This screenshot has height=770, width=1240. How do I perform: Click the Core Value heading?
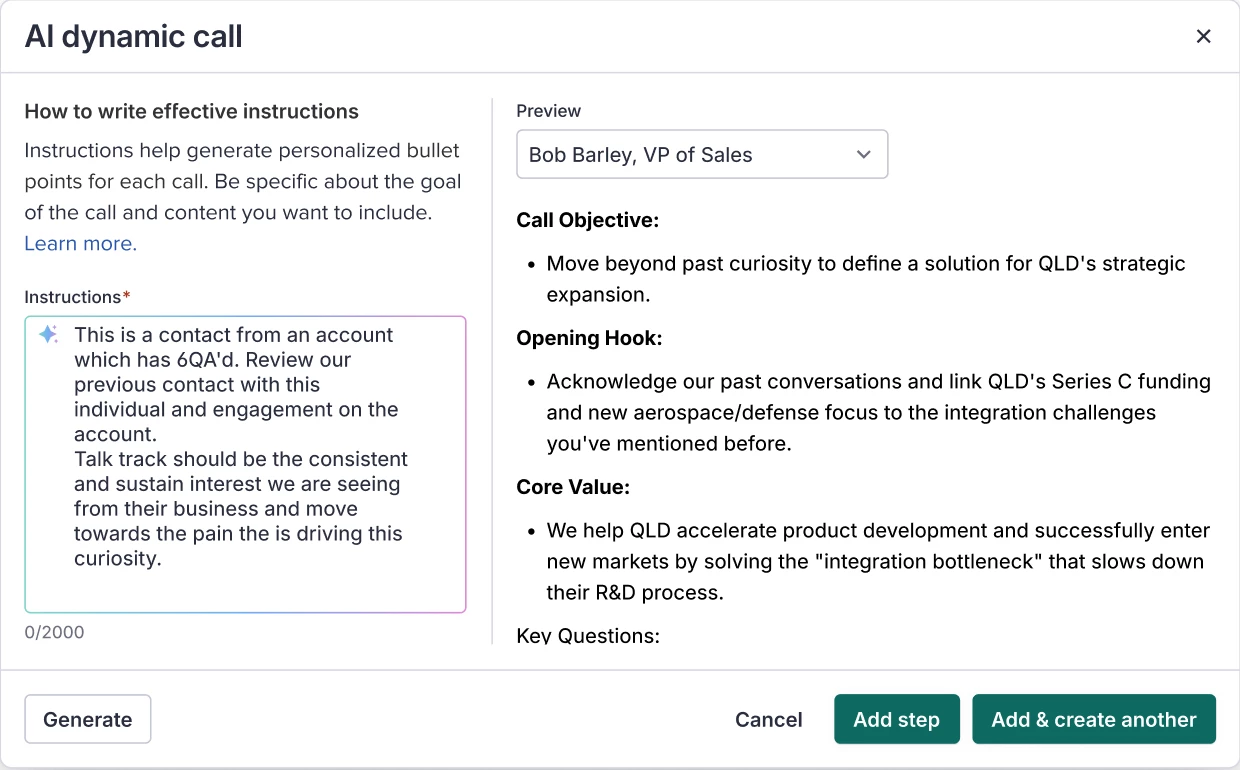click(573, 488)
